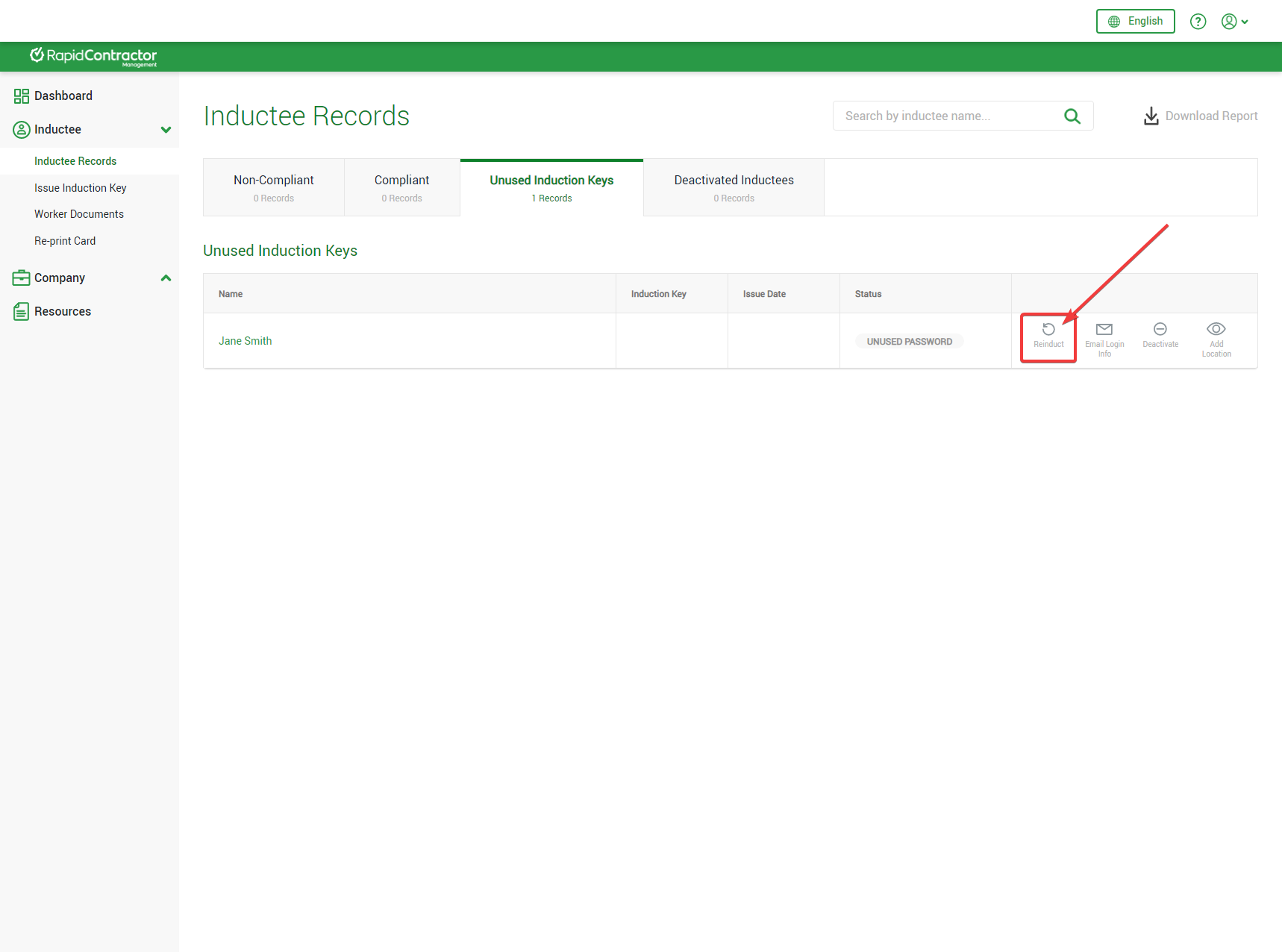Click the Email Login Info envelope icon

[x=1104, y=330]
